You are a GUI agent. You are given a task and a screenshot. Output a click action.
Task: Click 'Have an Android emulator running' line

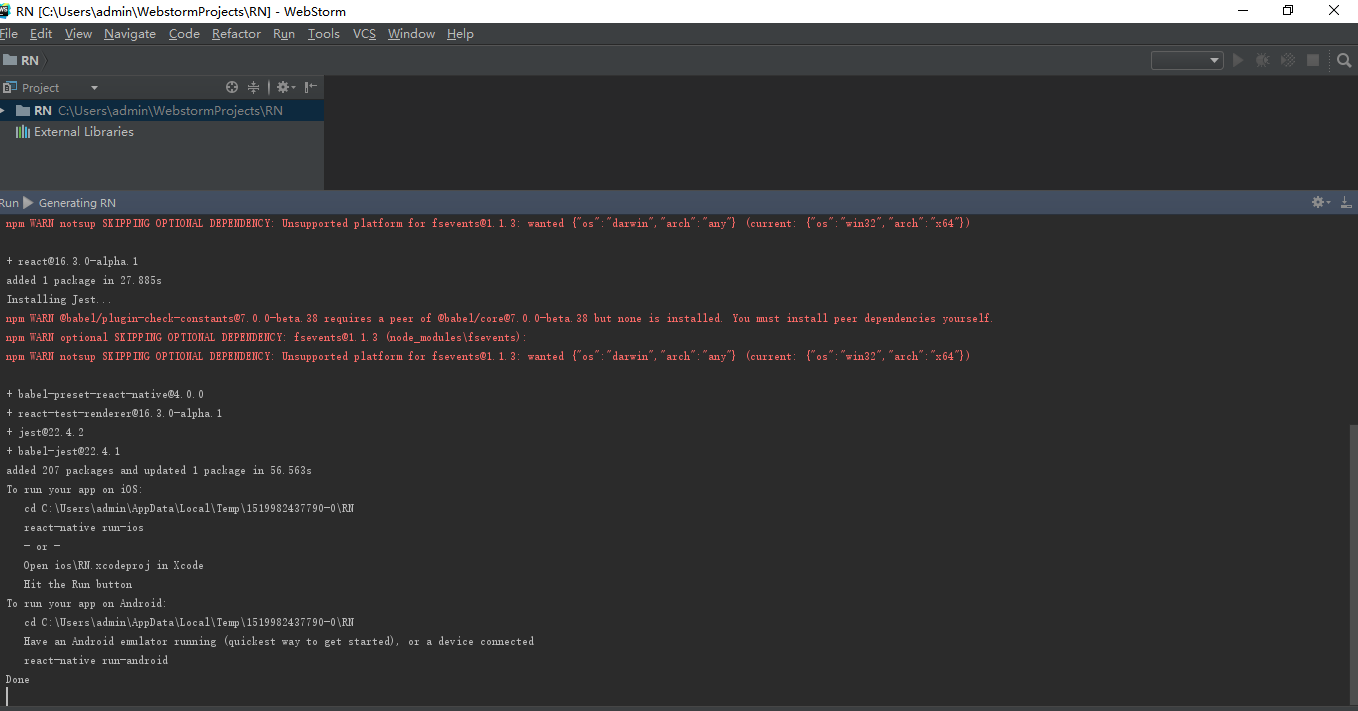pos(279,641)
